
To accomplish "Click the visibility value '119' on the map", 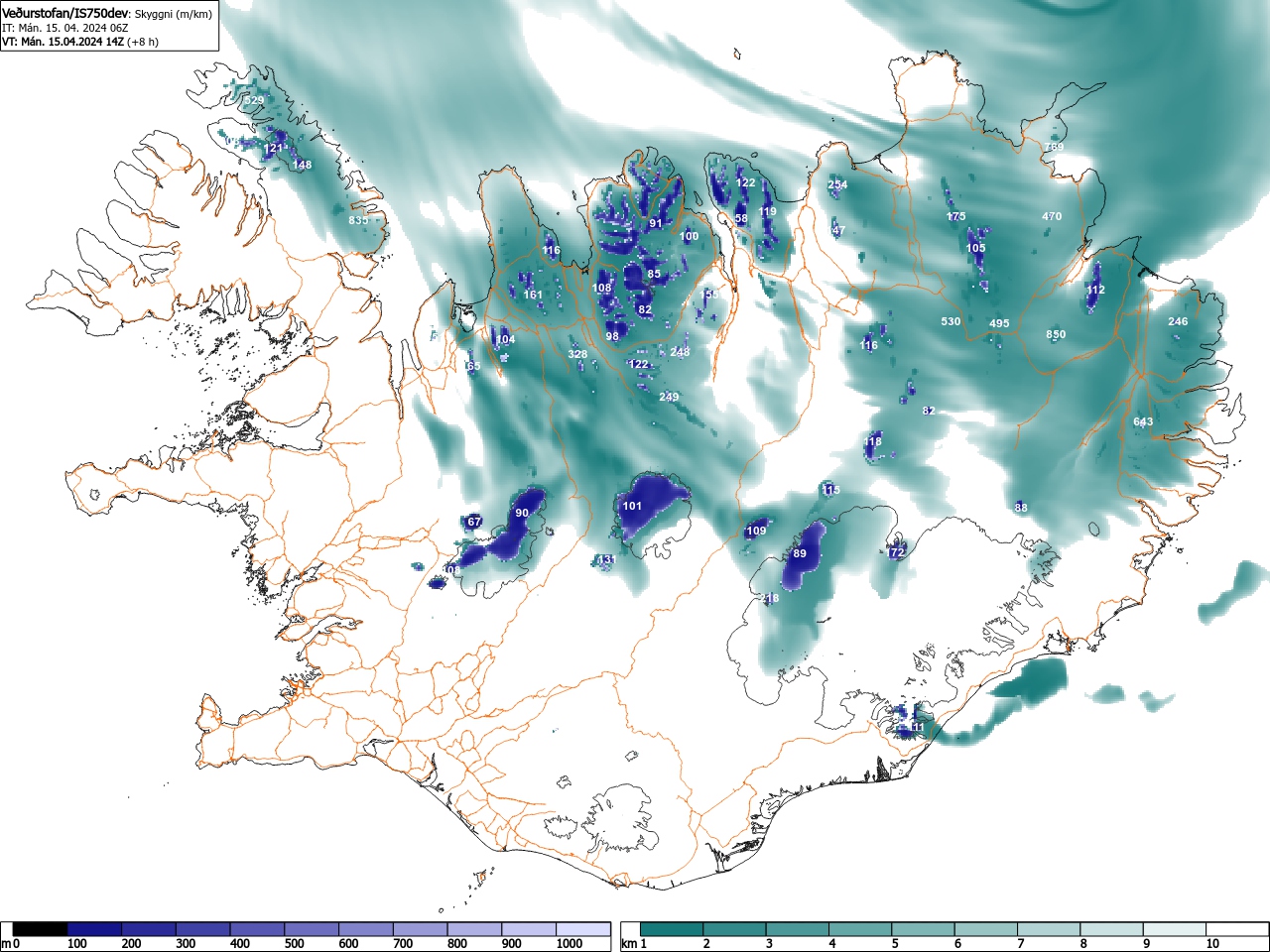I will pyautogui.click(x=768, y=211).
